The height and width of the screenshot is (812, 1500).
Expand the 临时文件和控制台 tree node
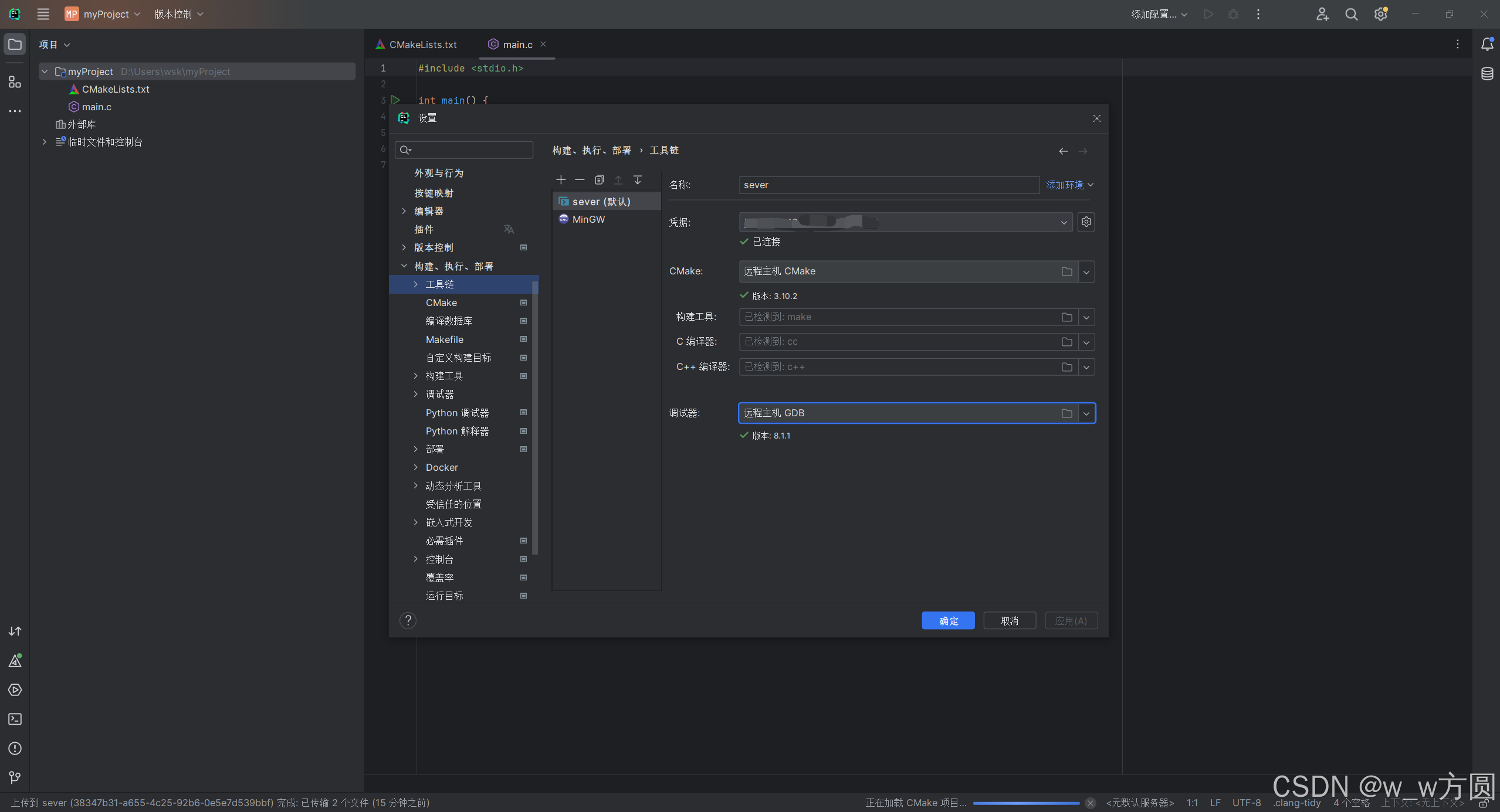click(44, 142)
